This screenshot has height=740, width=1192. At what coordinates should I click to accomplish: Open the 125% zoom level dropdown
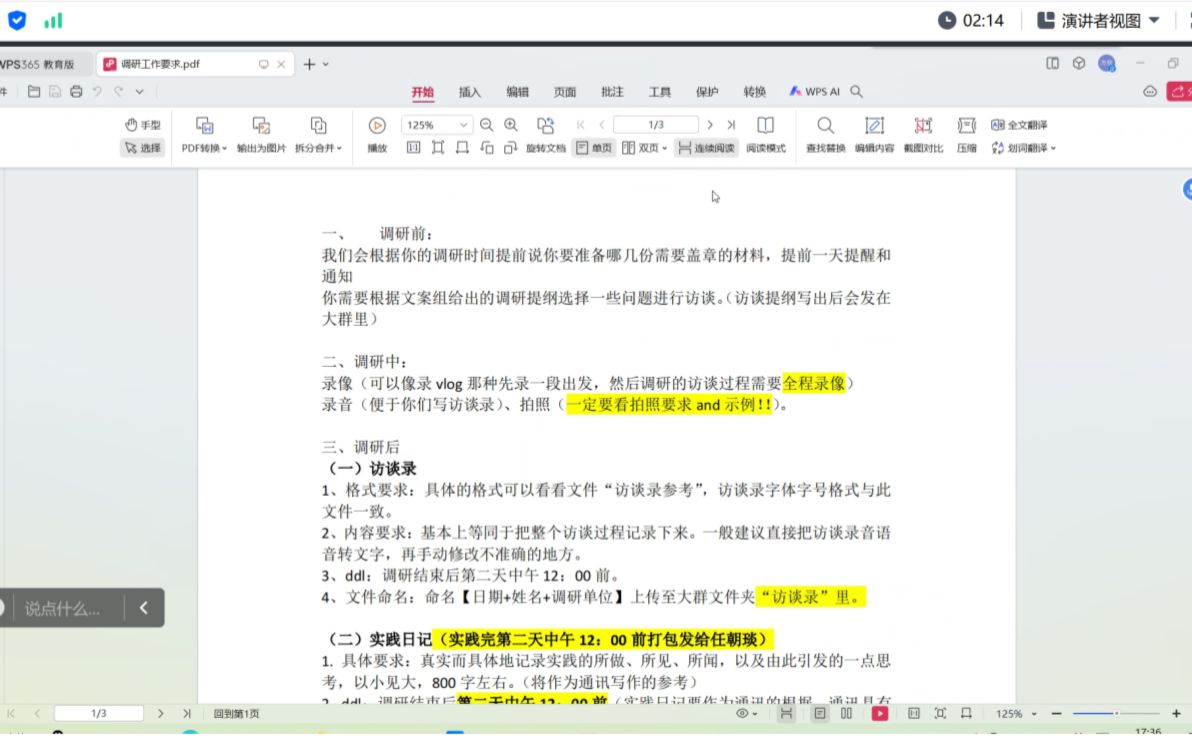point(464,125)
